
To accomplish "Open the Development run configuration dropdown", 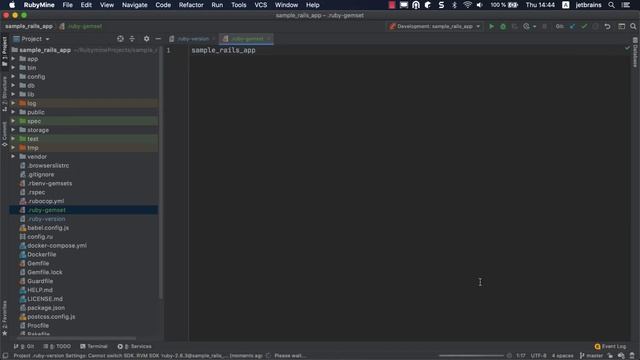I will (x=434, y=27).
